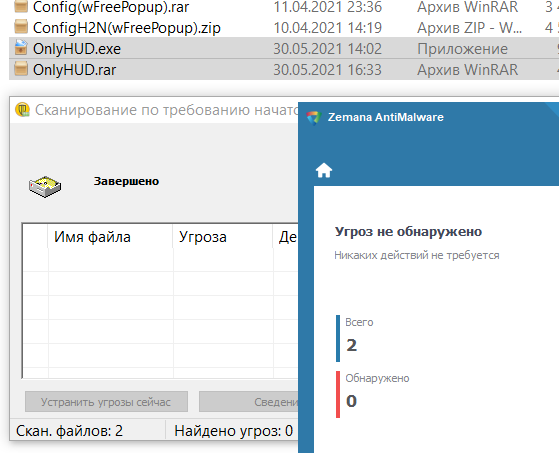Screen dimensions: 559x453
Task: Select the file named OnlyHUD.rar
Action: tap(75, 70)
